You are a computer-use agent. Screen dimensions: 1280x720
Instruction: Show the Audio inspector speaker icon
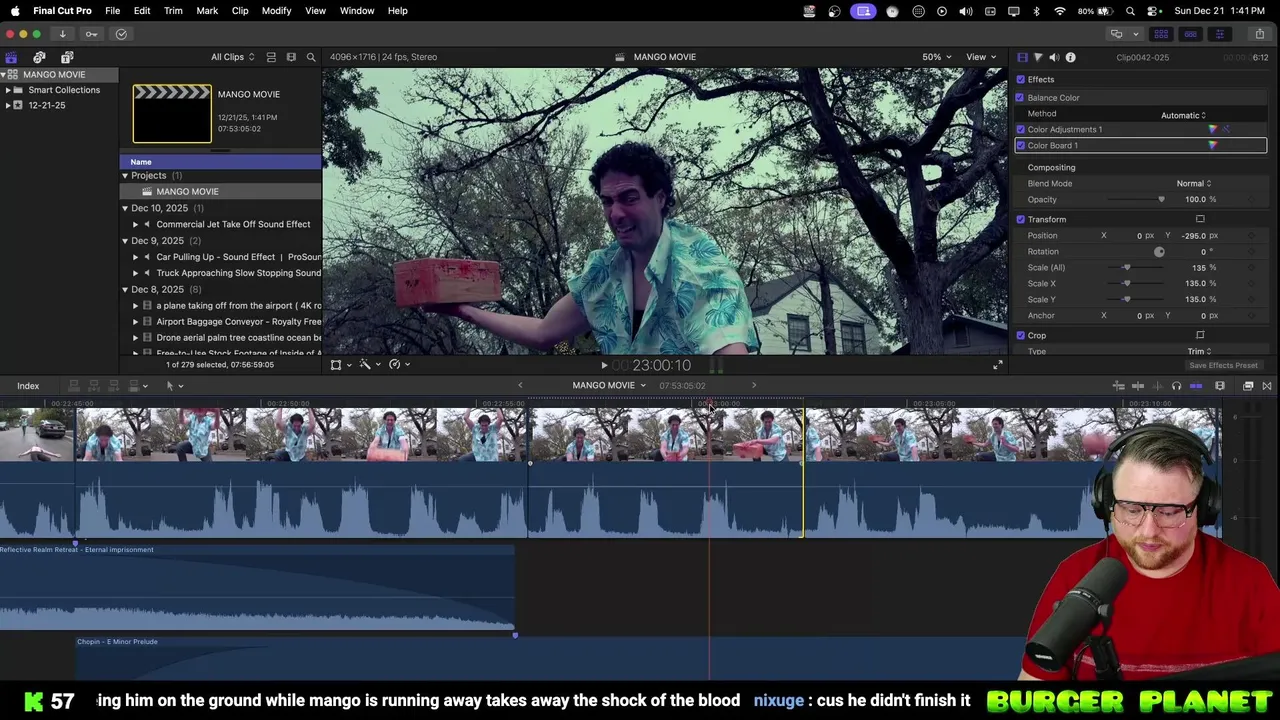pos(1054,57)
